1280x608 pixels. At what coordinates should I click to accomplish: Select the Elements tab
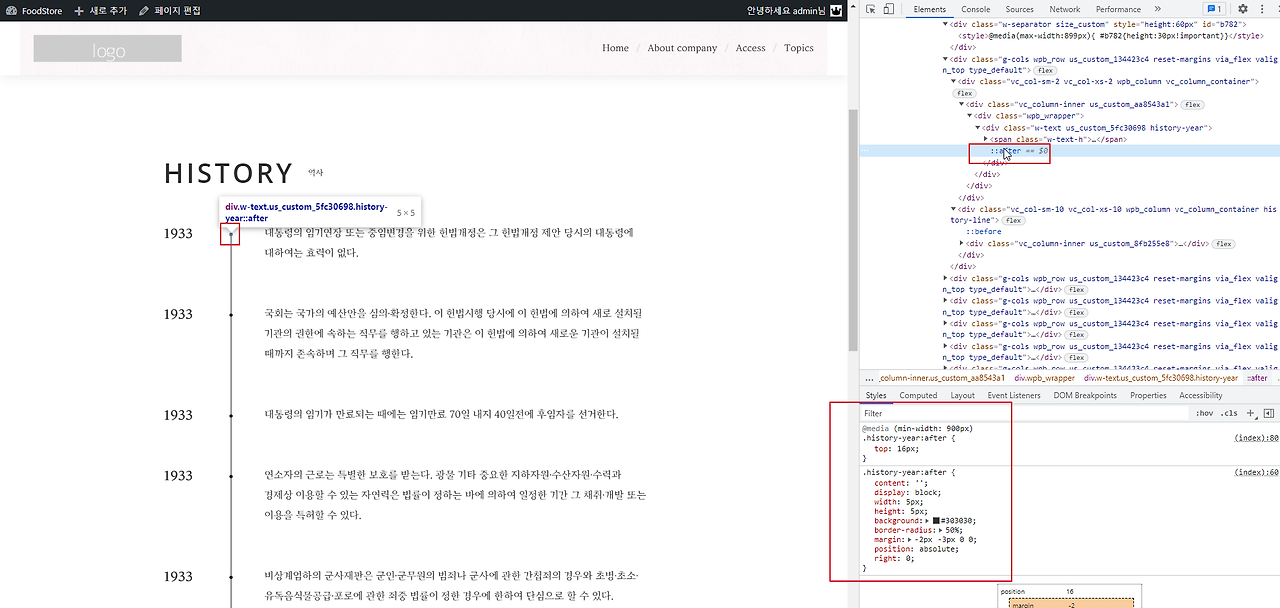929,9
